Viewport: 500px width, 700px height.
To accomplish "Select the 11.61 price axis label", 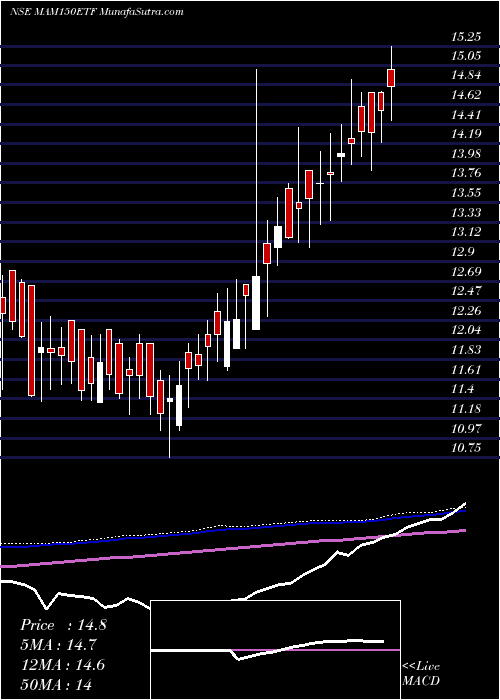I will 467,369.
